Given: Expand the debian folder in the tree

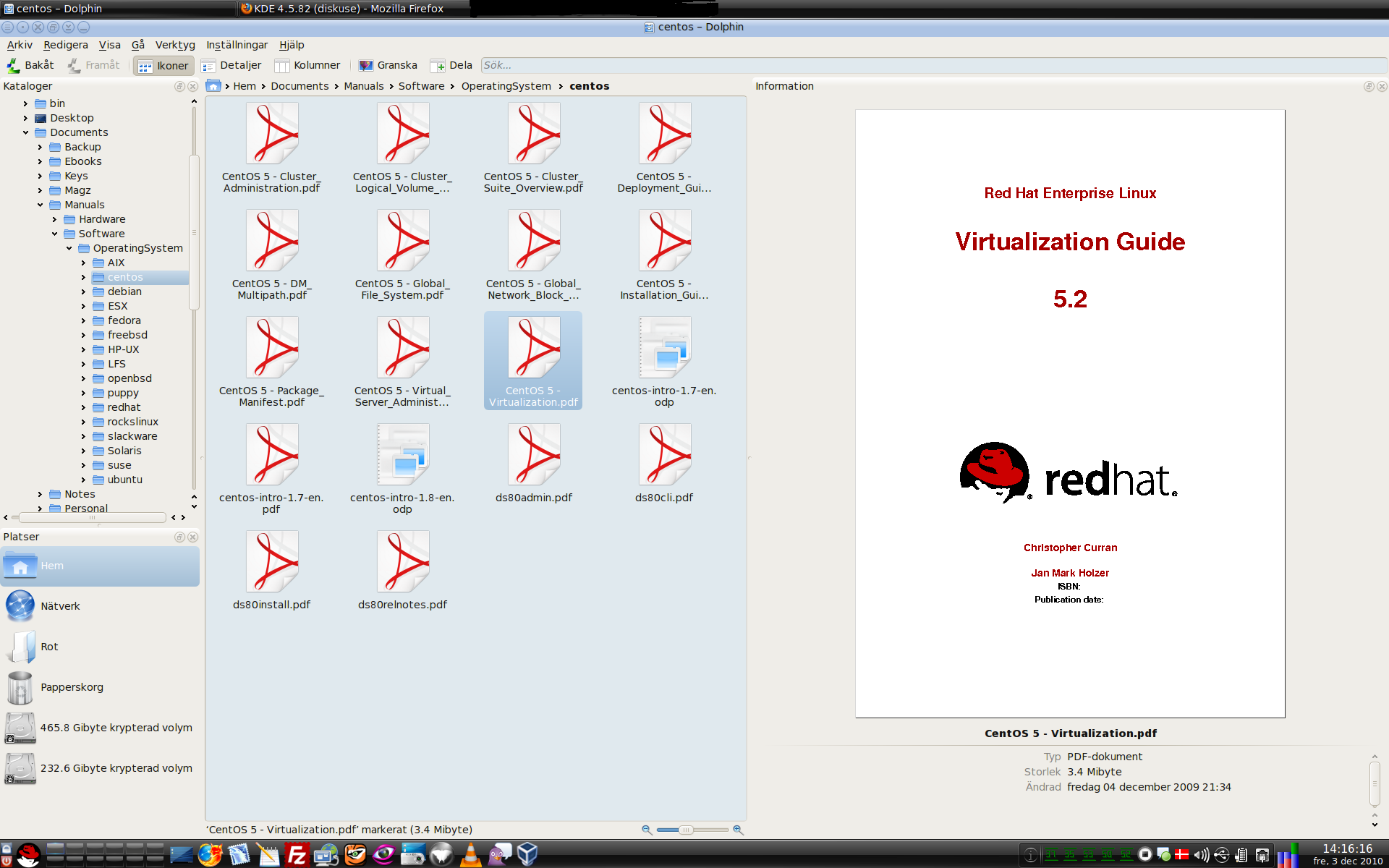Looking at the screenshot, I should pos(83,292).
